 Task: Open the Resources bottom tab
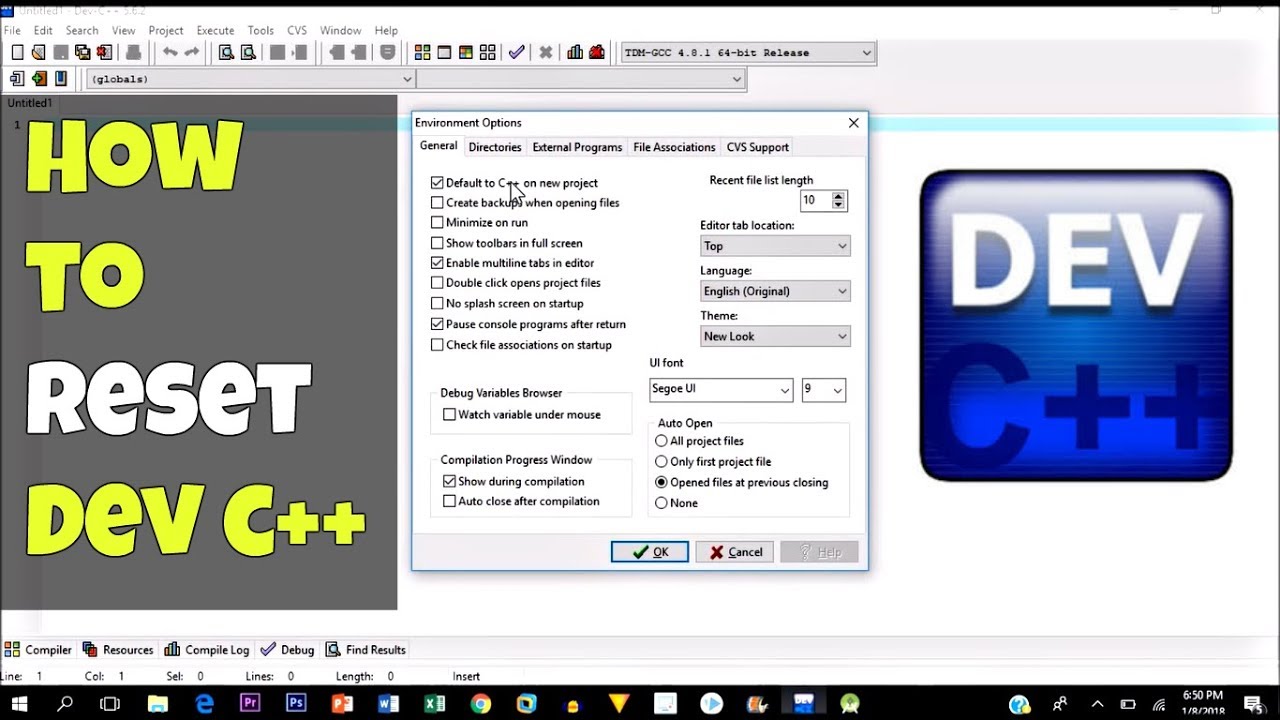point(118,650)
